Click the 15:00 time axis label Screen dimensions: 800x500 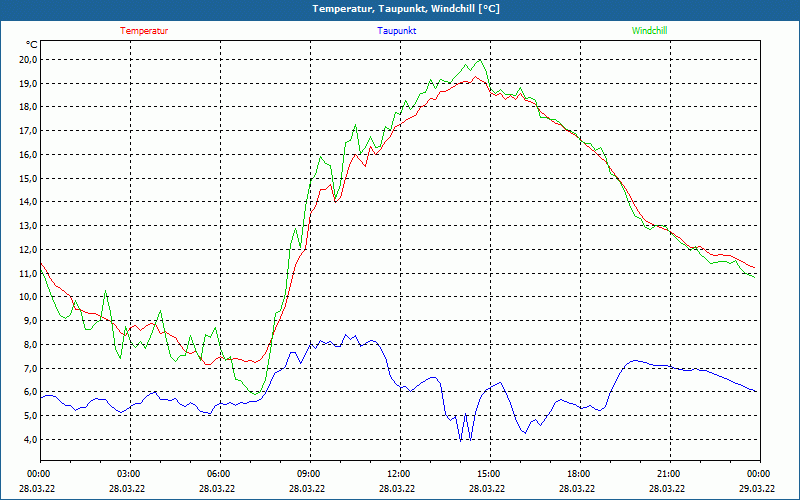pos(489,474)
